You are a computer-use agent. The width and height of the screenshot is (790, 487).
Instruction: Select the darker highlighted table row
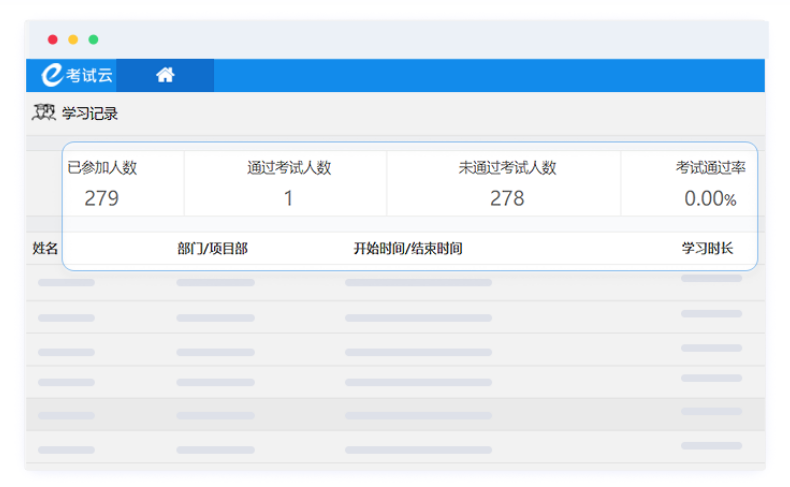395,414
